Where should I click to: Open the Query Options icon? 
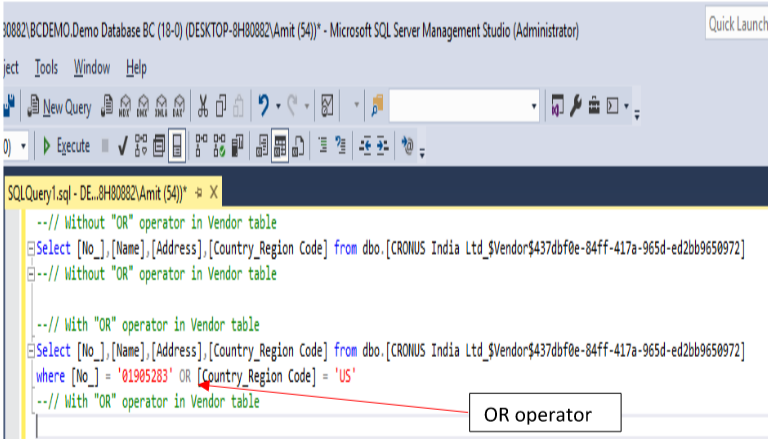click(159, 146)
